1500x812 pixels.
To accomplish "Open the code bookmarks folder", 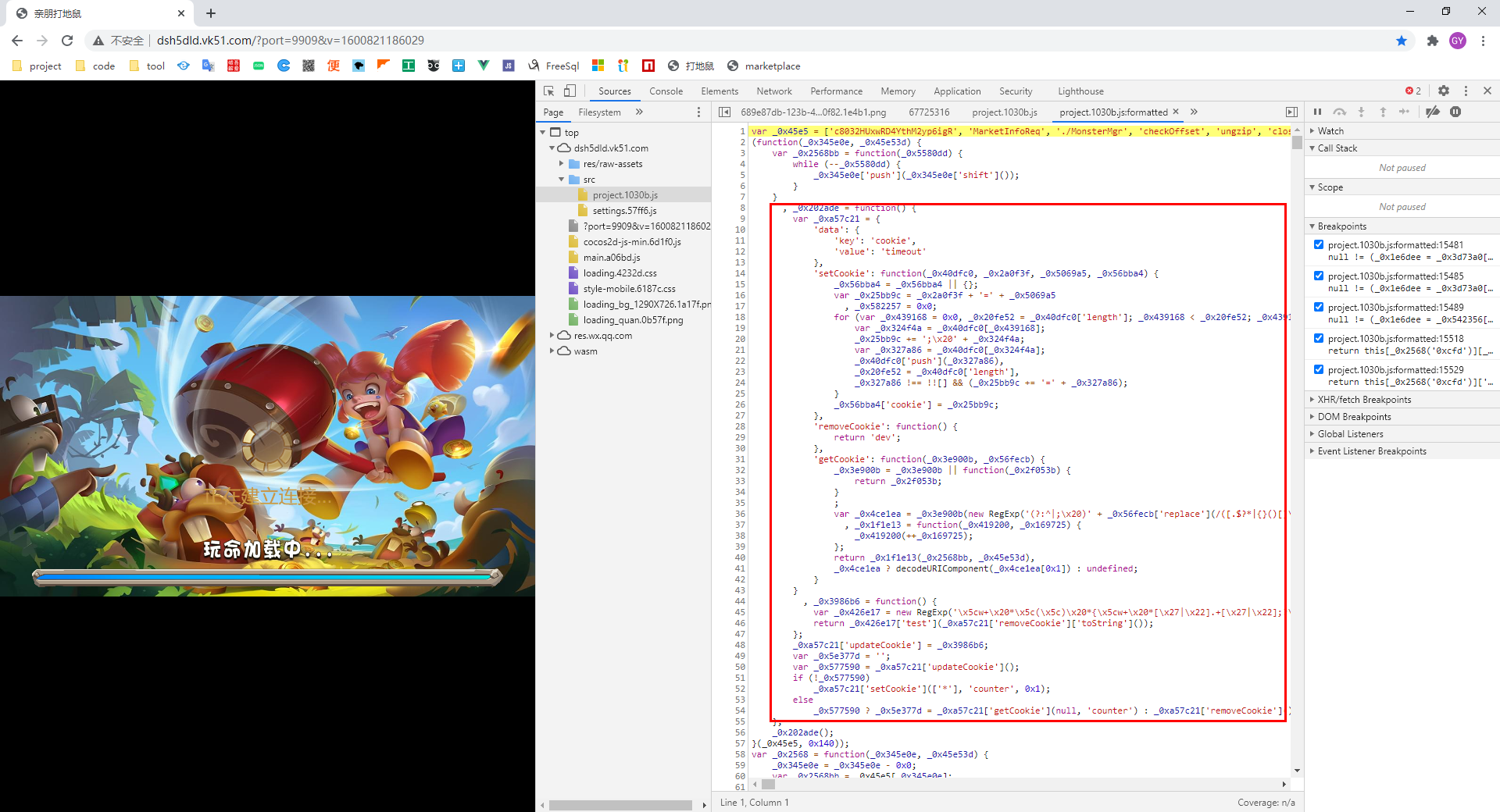I will point(95,66).
